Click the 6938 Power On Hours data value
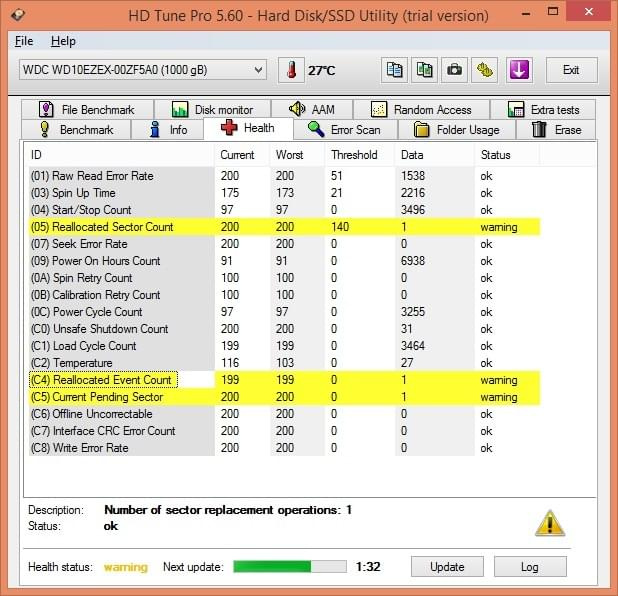The image size is (618, 596). (413, 261)
